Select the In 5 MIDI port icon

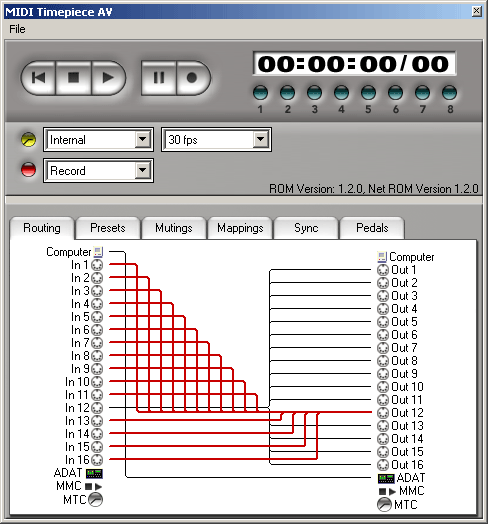click(97, 317)
